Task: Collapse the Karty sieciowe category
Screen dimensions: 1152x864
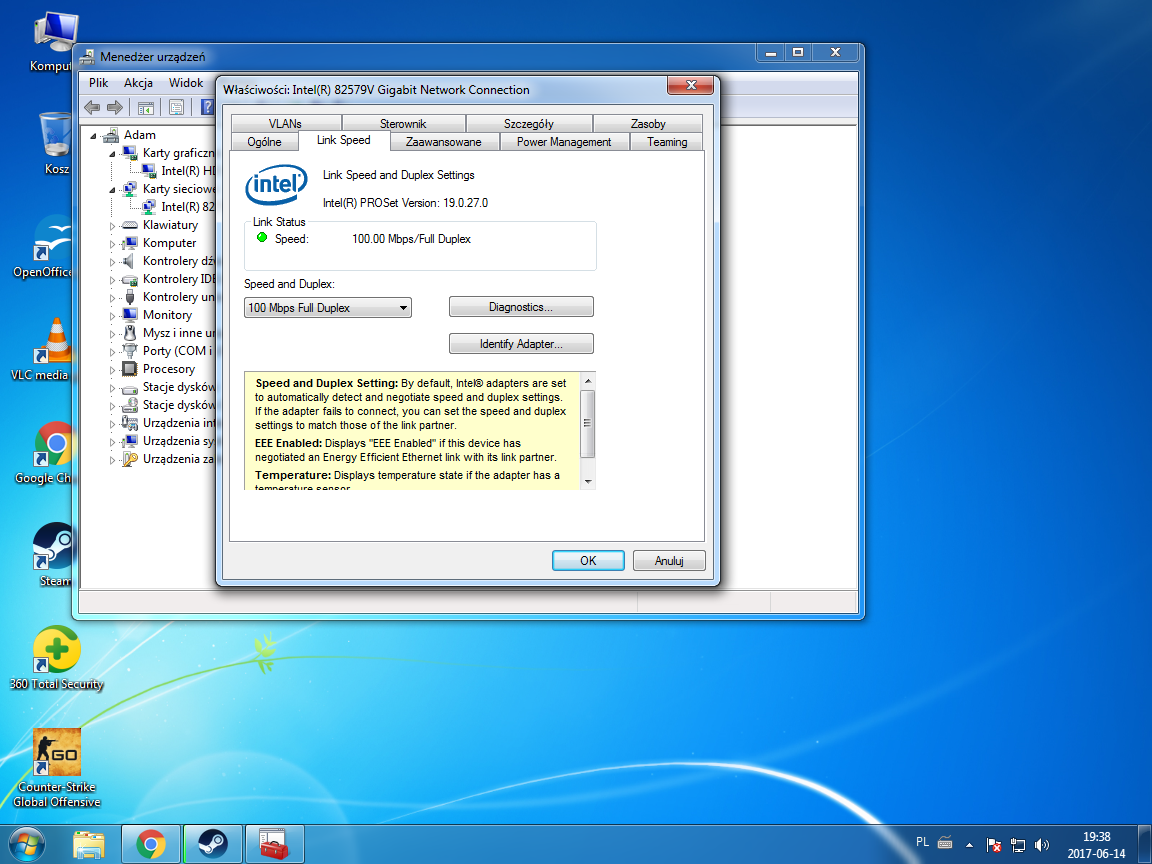Action: click(x=112, y=189)
